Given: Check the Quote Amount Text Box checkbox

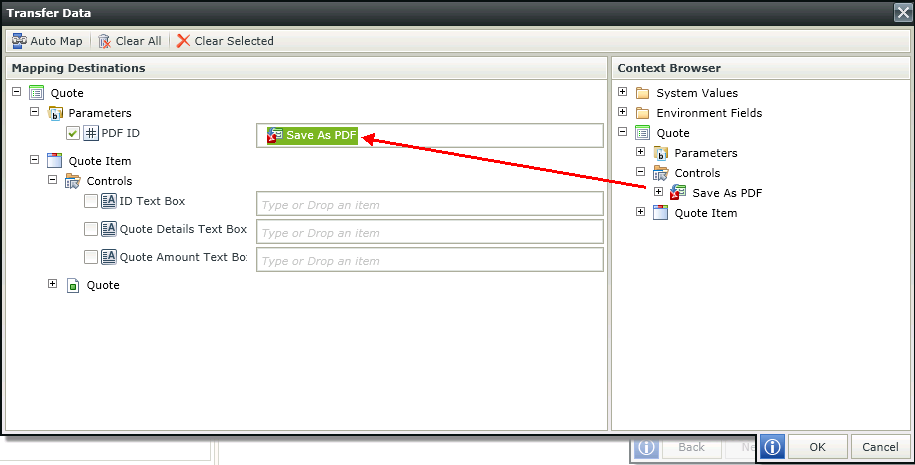Looking at the screenshot, I should 90,257.
